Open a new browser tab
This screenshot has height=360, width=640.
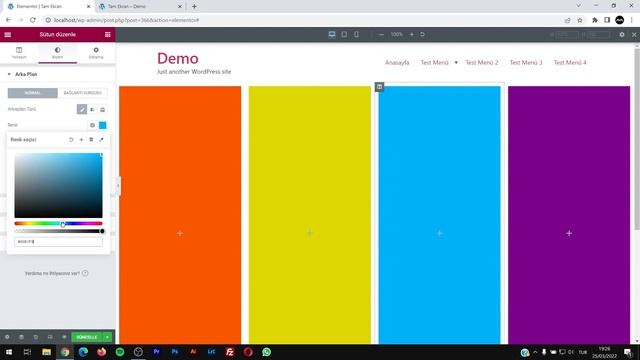click(x=194, y=7)
